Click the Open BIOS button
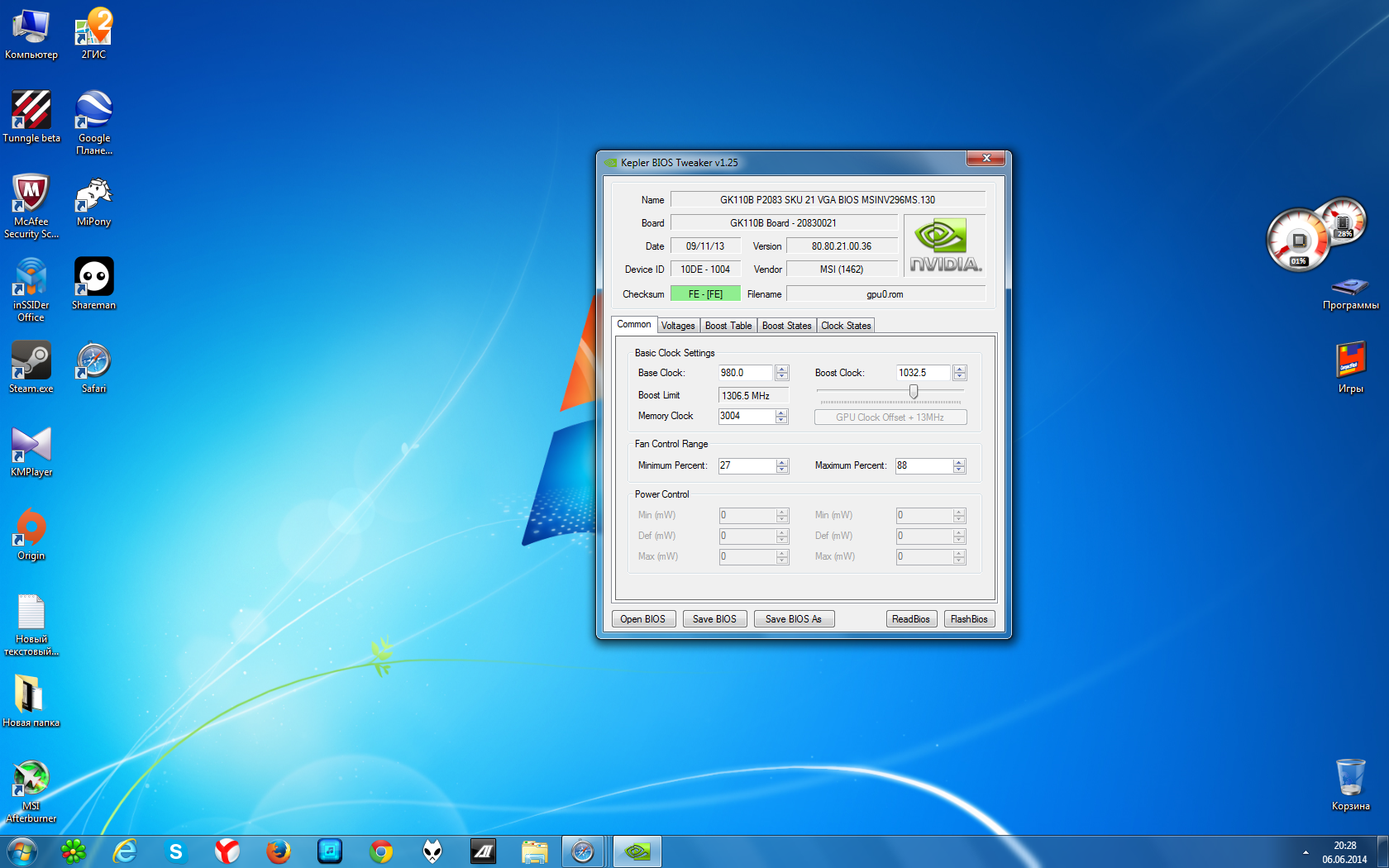Screen dimensions: 1389x868 643,619
